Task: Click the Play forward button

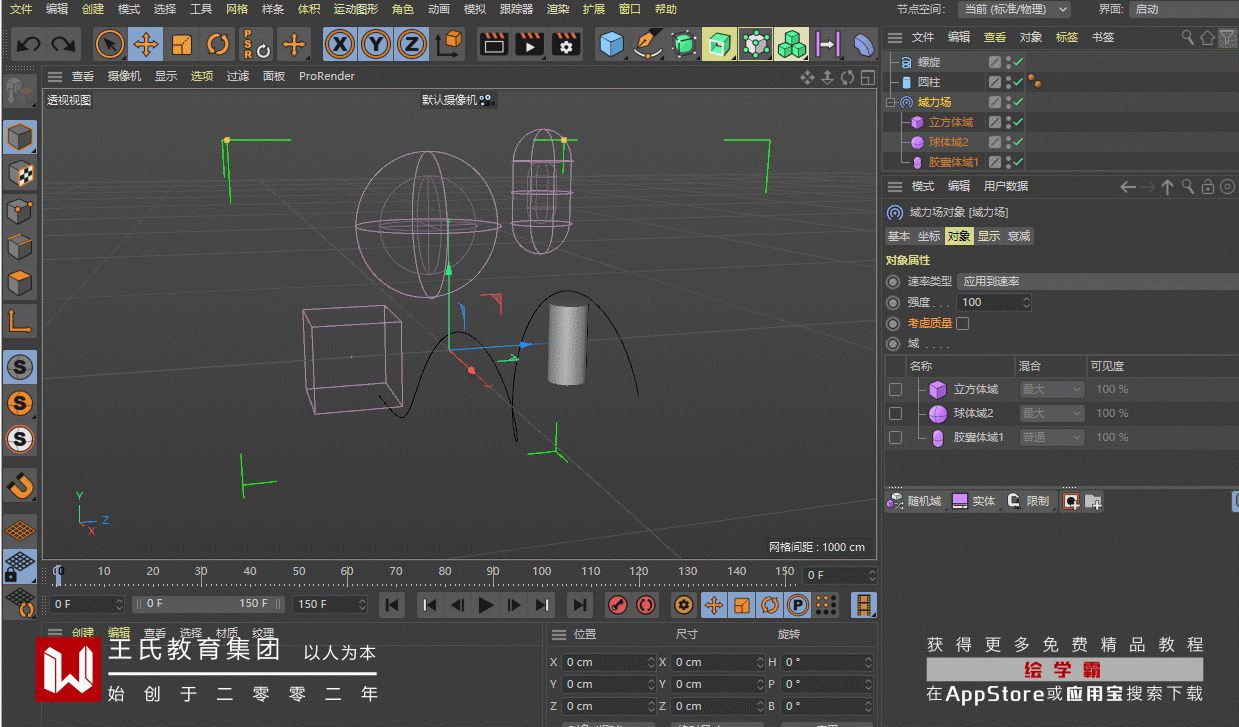Action: 486,604
